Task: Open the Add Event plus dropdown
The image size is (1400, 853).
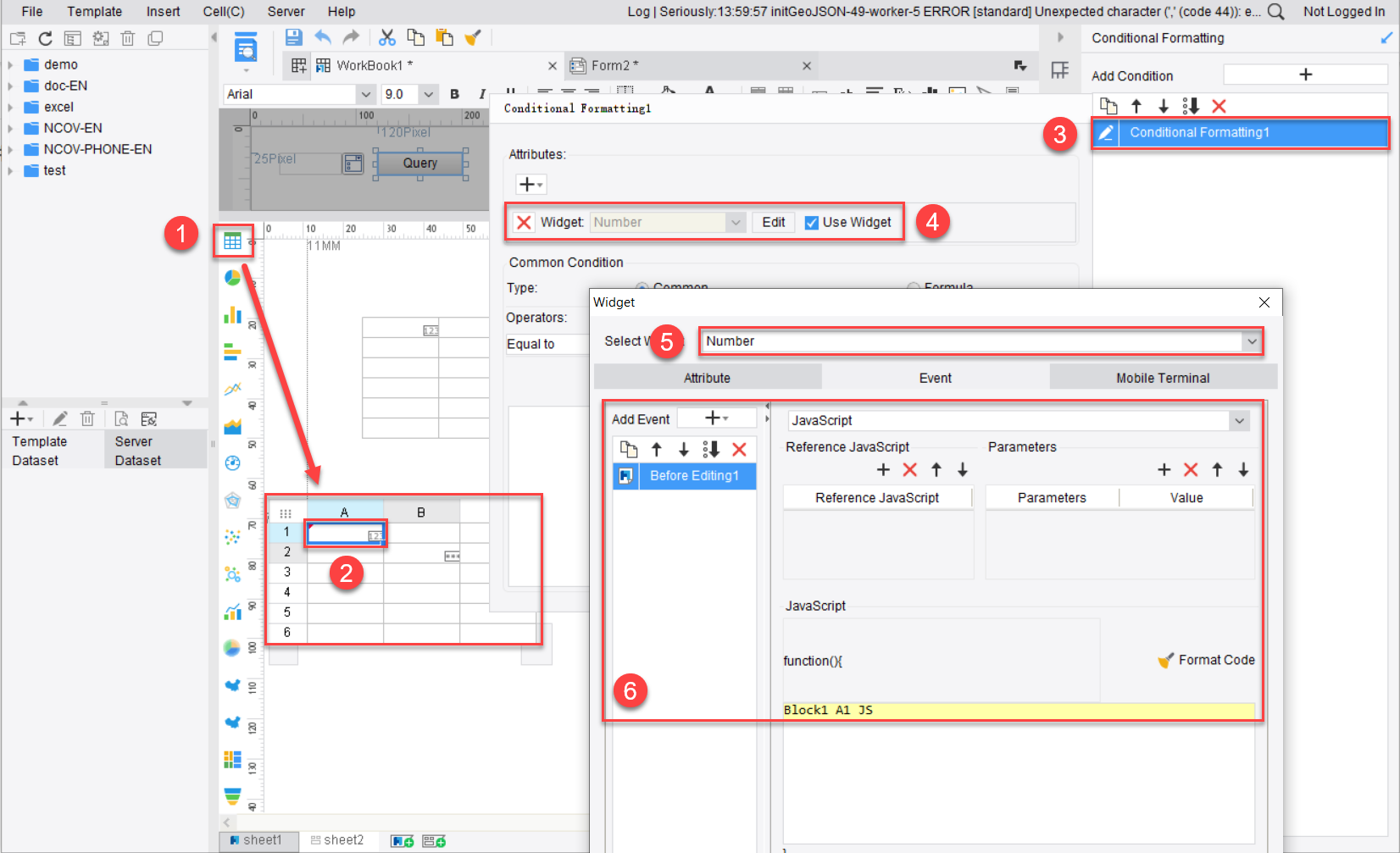Action: [717, 418]
